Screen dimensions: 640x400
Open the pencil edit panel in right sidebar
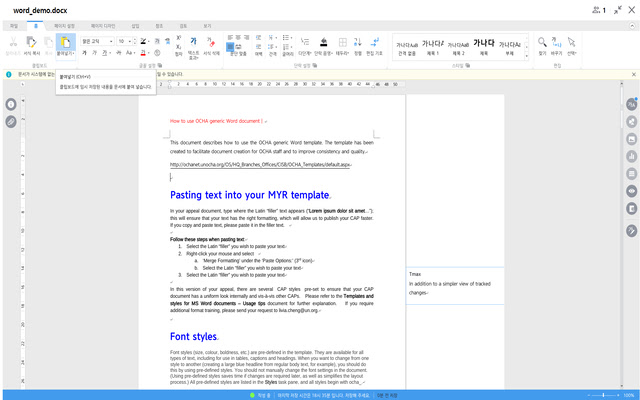[x=632, y=230]
